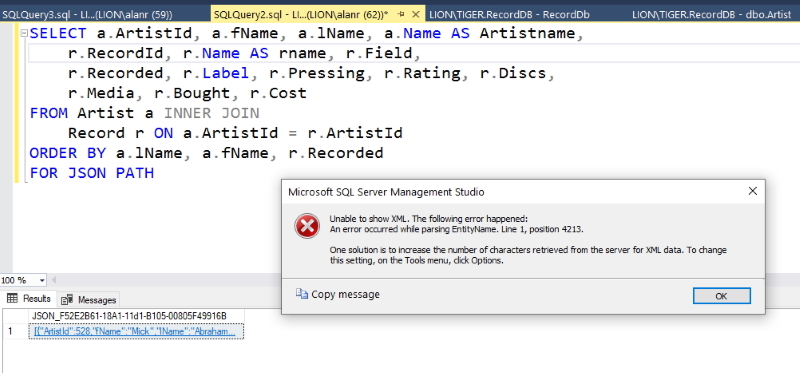Select the SQLQuery2.sql tab

pos(301,14)
